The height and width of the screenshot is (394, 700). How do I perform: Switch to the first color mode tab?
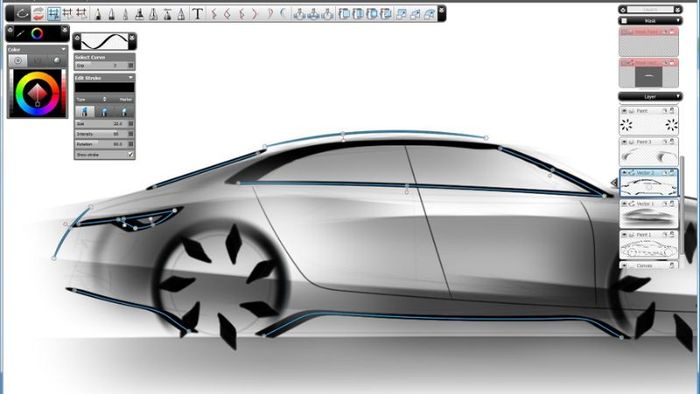pos(18,60)
